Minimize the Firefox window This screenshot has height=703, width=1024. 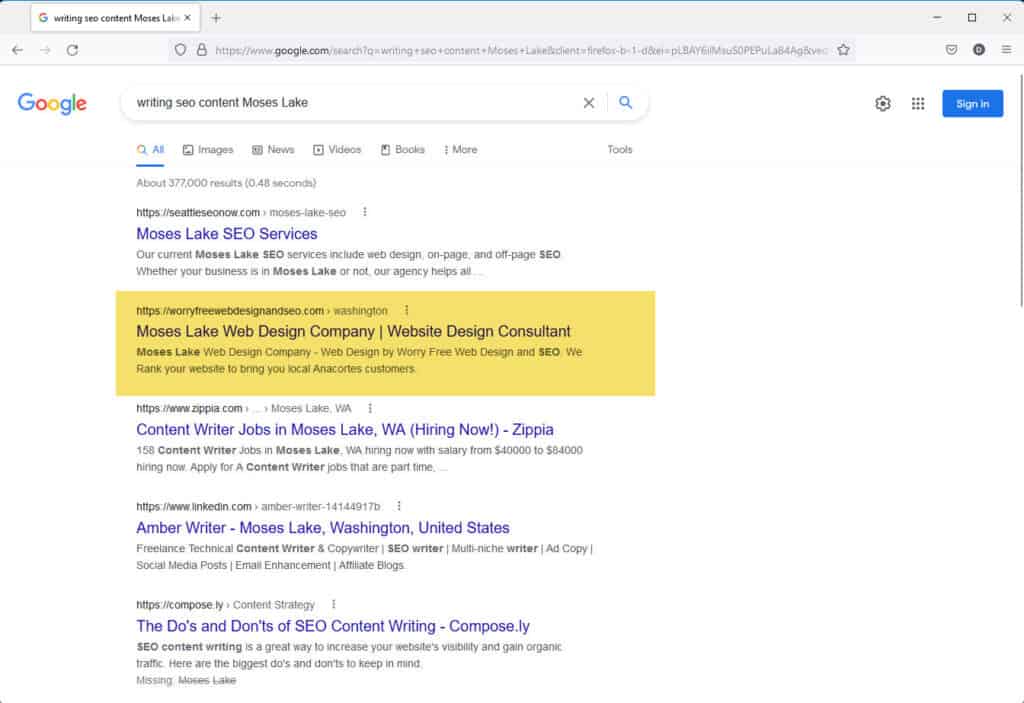point(937,18)
